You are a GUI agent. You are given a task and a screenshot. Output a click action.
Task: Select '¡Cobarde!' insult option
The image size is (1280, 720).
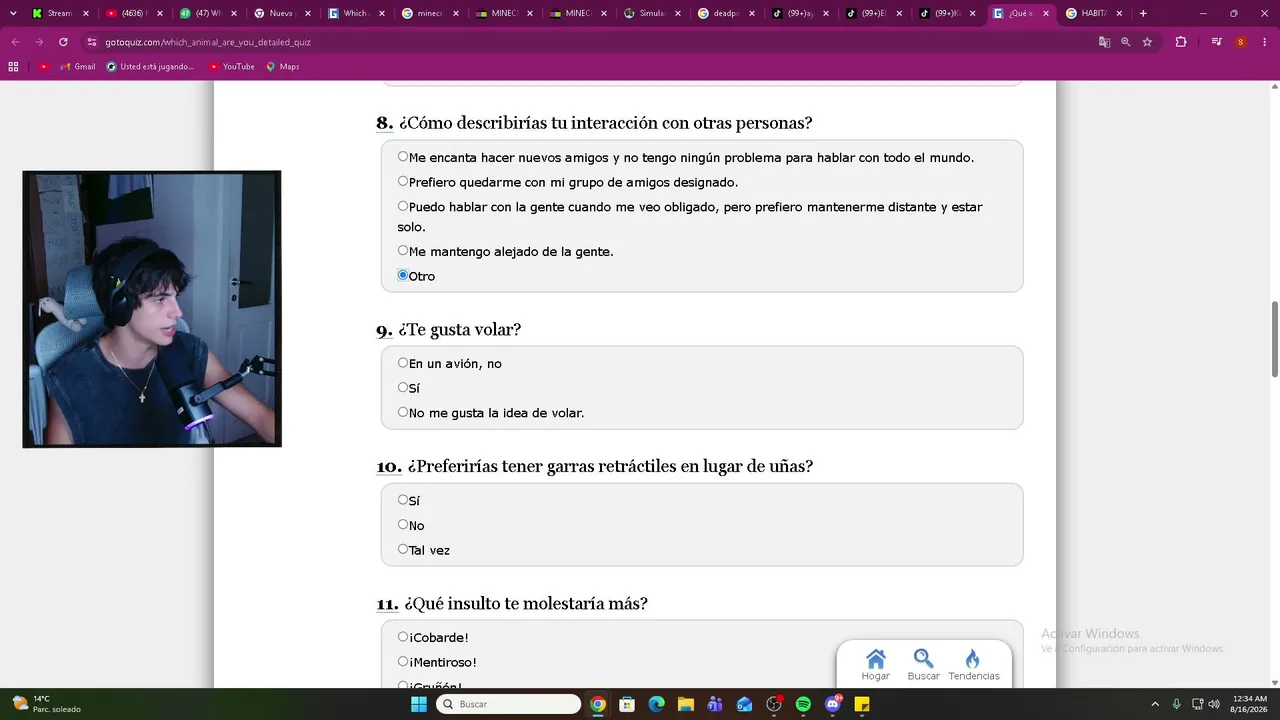coord(403,637)
